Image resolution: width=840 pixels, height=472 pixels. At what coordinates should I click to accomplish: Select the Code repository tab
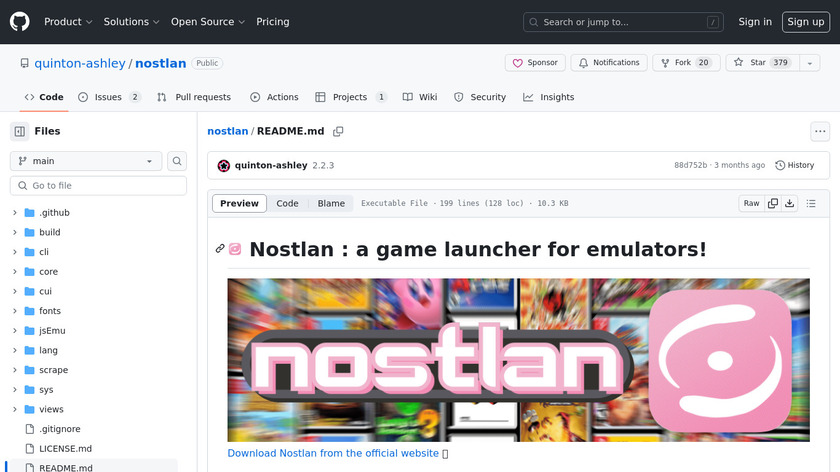coord(44,97)
